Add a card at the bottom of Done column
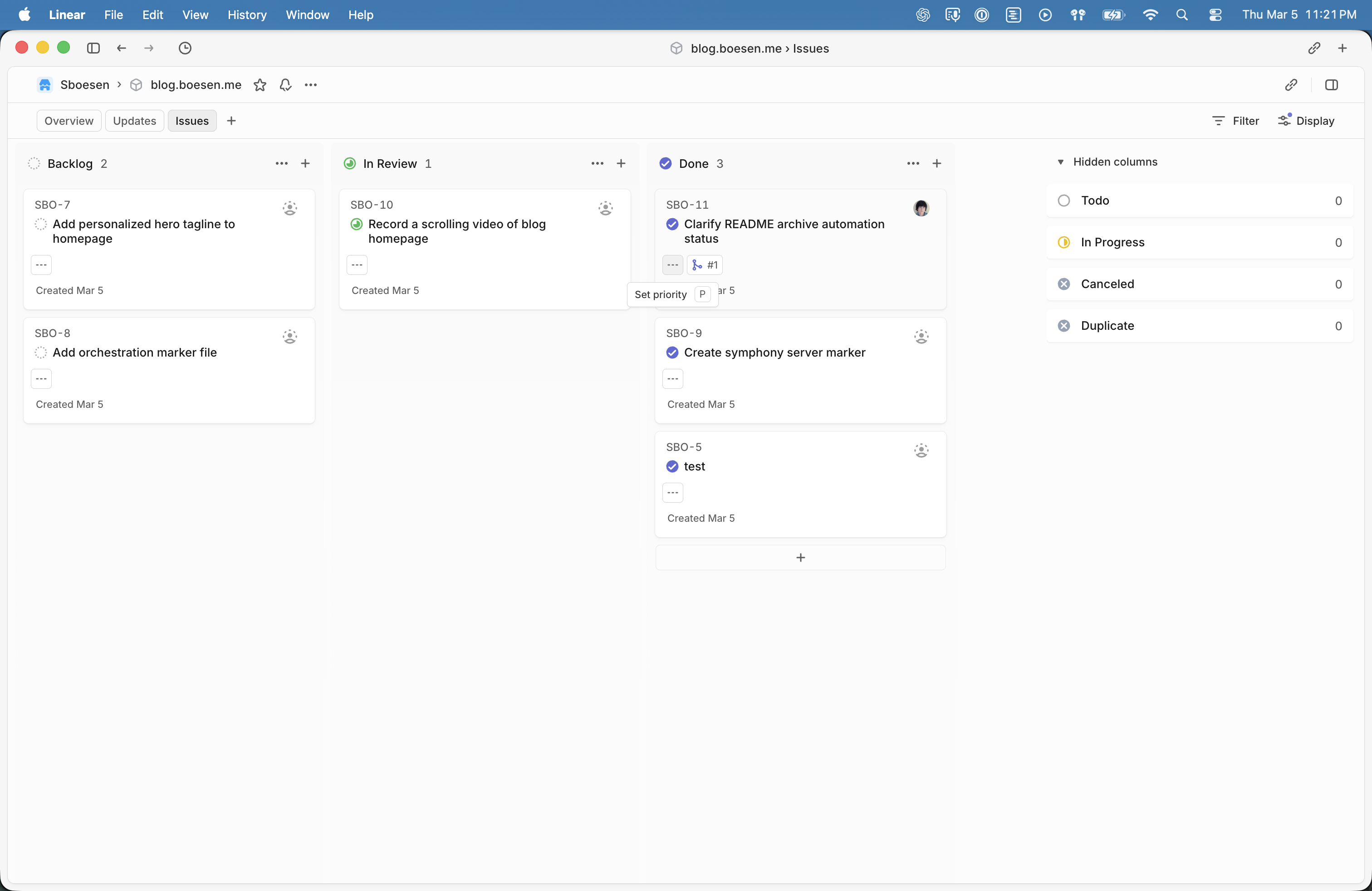1372x891 pixels. 800,557
